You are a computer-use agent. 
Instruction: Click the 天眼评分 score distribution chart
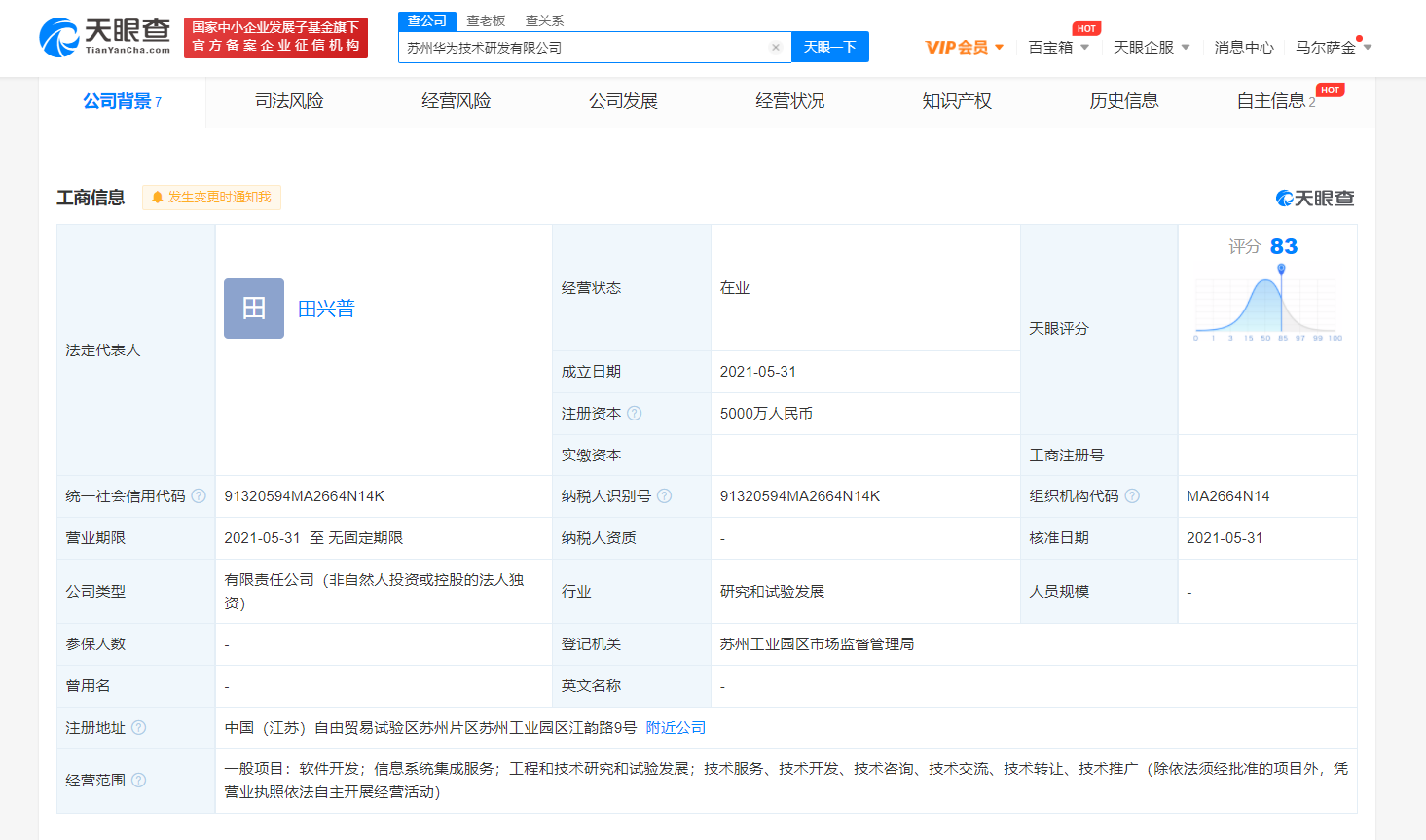1267,304
